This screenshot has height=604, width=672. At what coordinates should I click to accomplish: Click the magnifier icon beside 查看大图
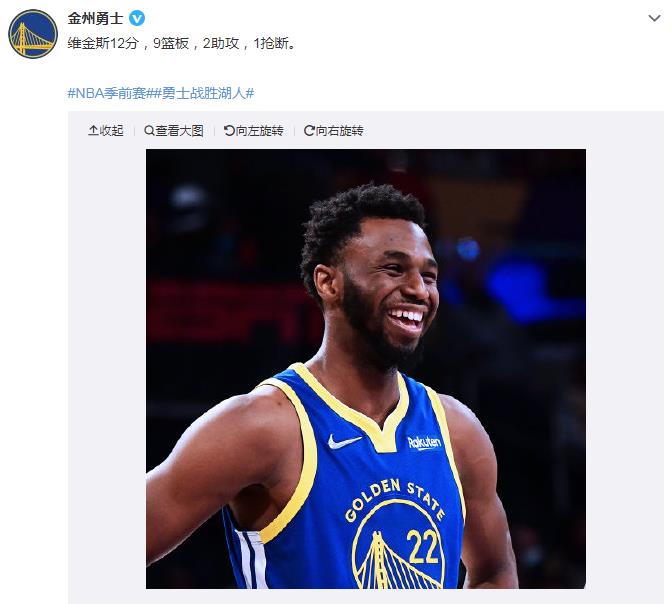point(149,130)
